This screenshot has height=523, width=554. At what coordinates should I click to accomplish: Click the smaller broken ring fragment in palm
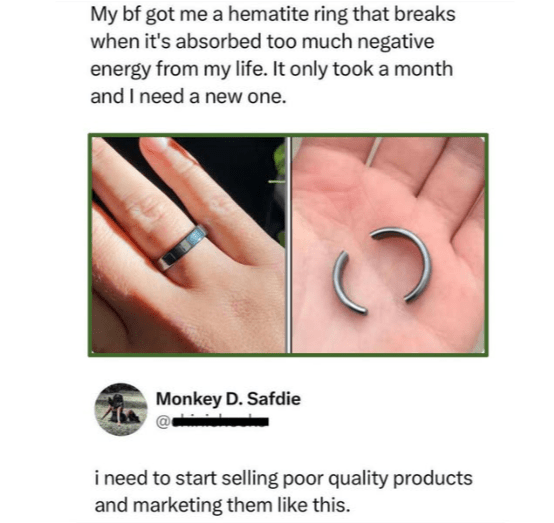coord(348,284)
